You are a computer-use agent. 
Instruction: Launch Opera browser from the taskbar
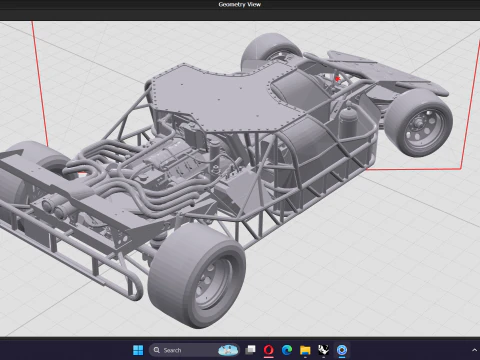tap(269, 350)
